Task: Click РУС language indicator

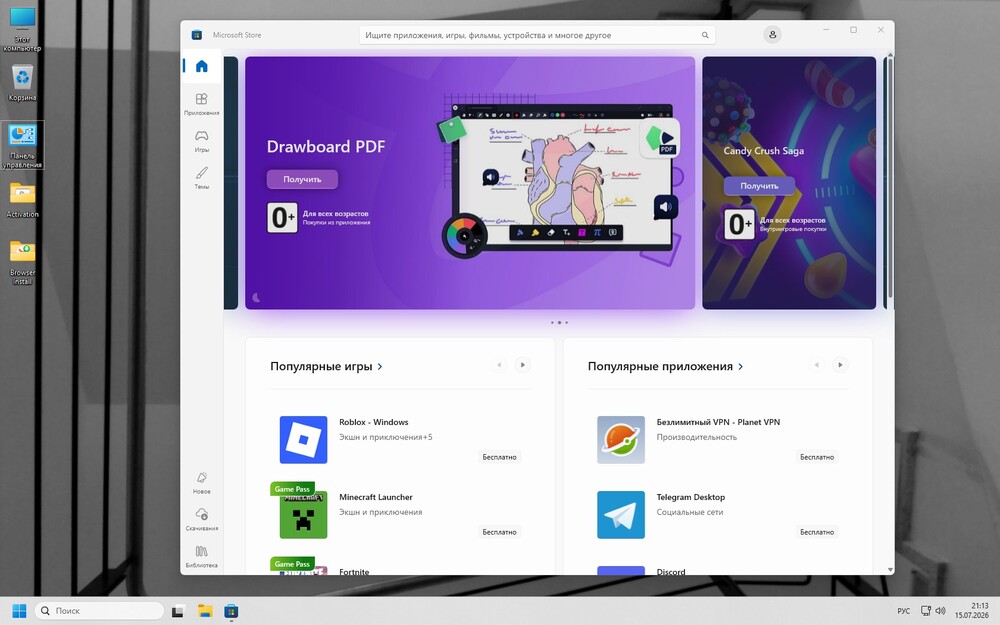Action: point(904,611)
